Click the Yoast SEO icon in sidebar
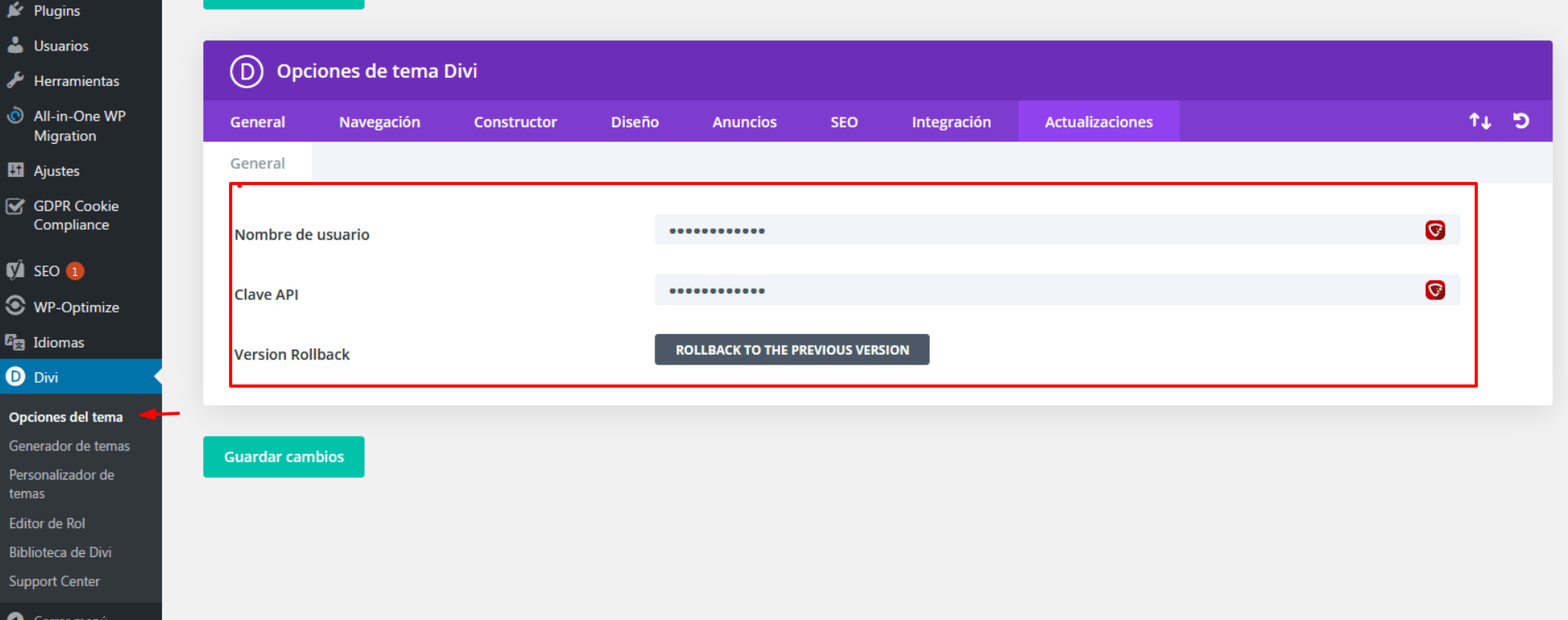Screen dimensions: 1568x620 [15, 270]
